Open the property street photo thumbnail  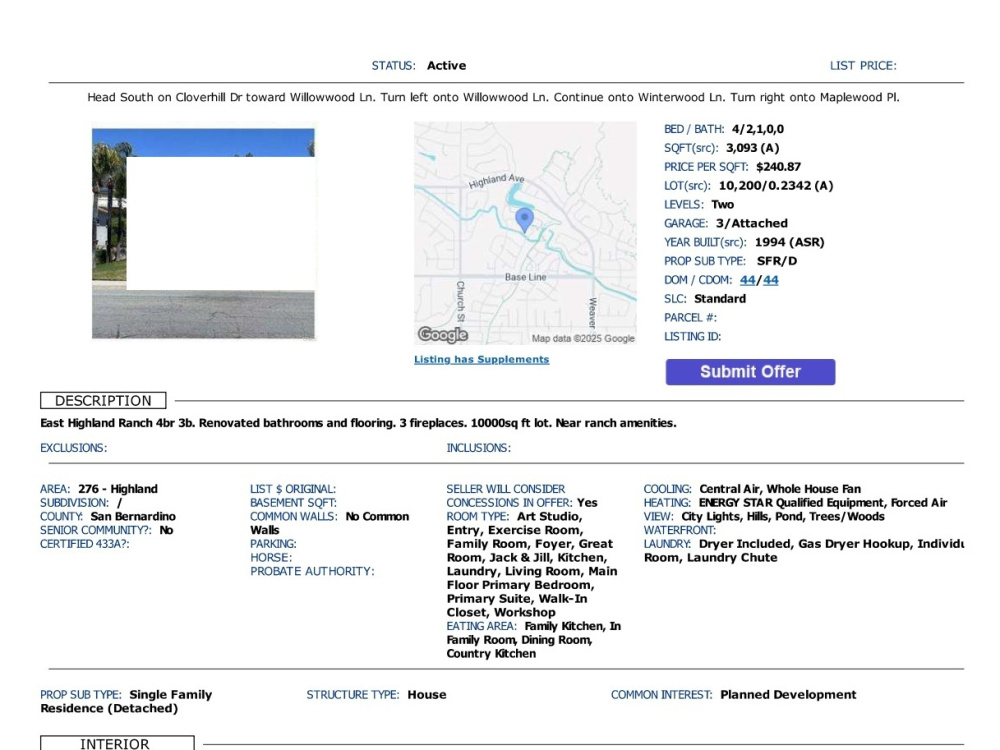[x=203, y=233]
